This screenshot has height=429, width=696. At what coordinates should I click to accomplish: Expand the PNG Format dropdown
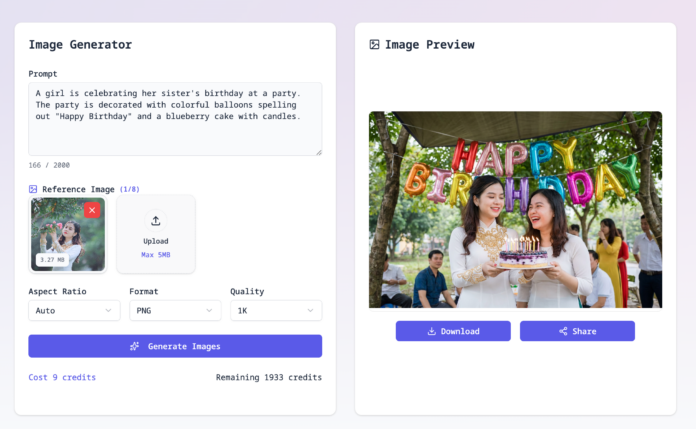coord(175,311)
